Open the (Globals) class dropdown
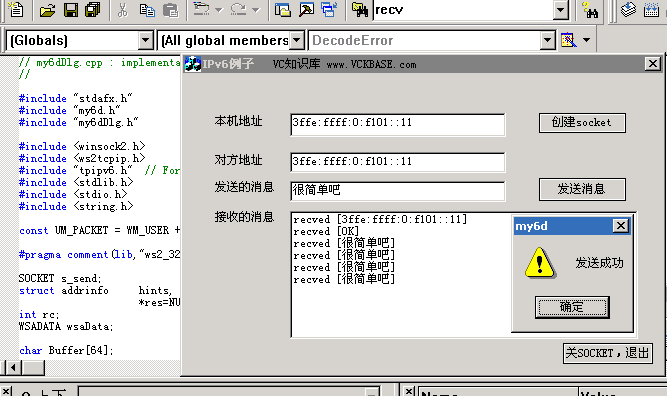 tap(145, 40)
